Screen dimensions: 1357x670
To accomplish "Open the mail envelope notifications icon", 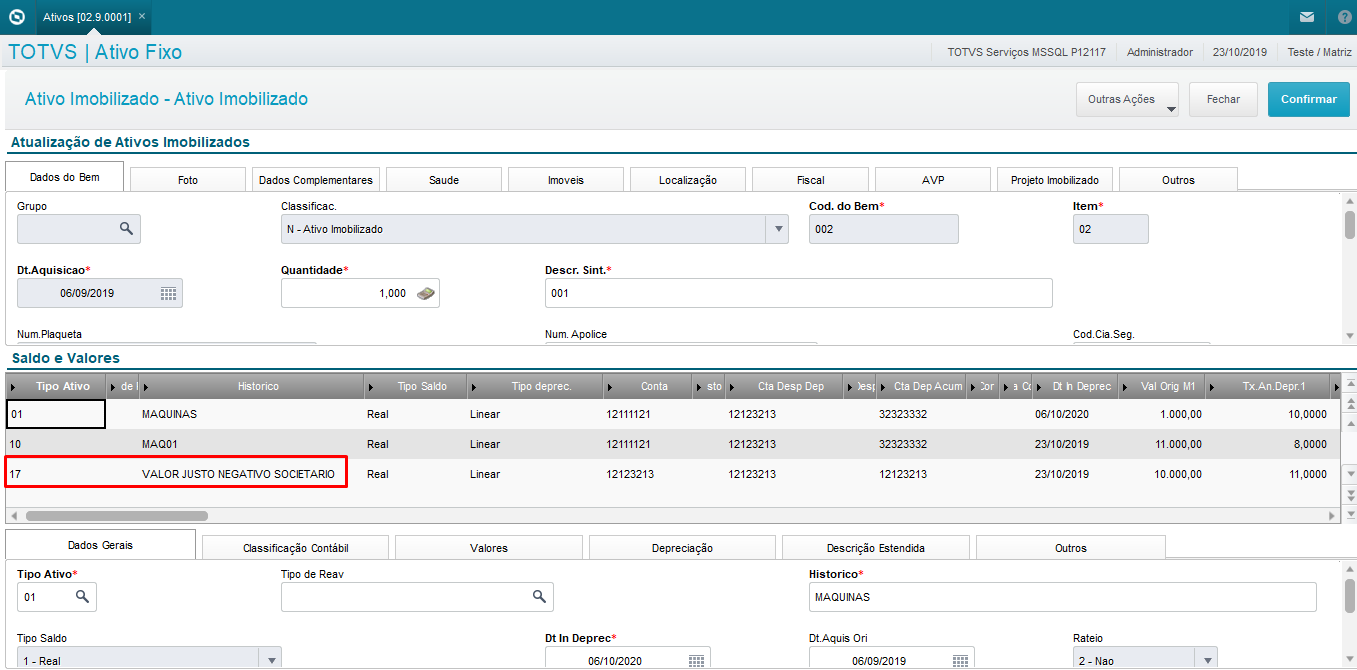I will tap(1307, 17).
